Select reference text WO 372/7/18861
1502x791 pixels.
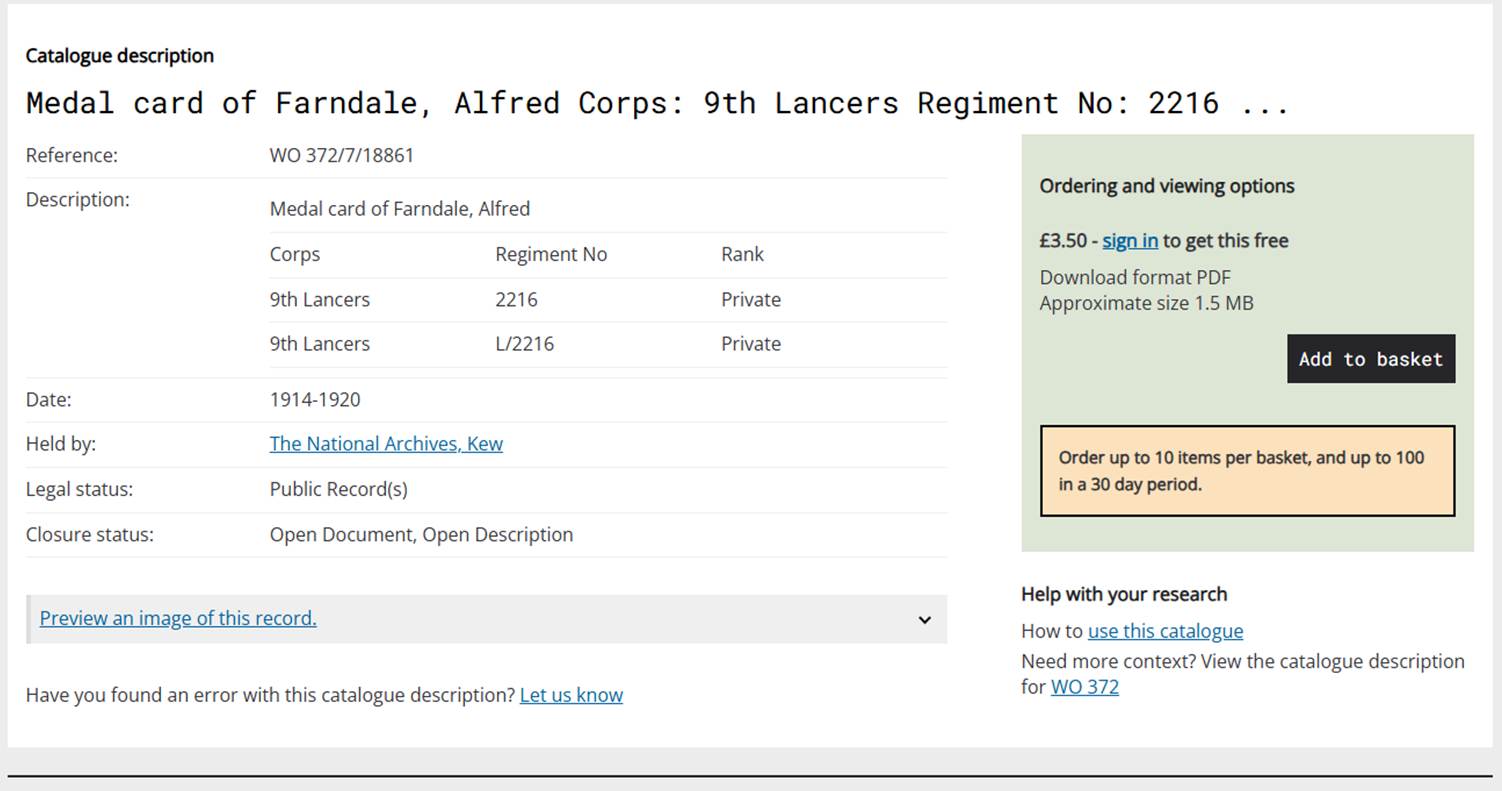tap(342, 155)
